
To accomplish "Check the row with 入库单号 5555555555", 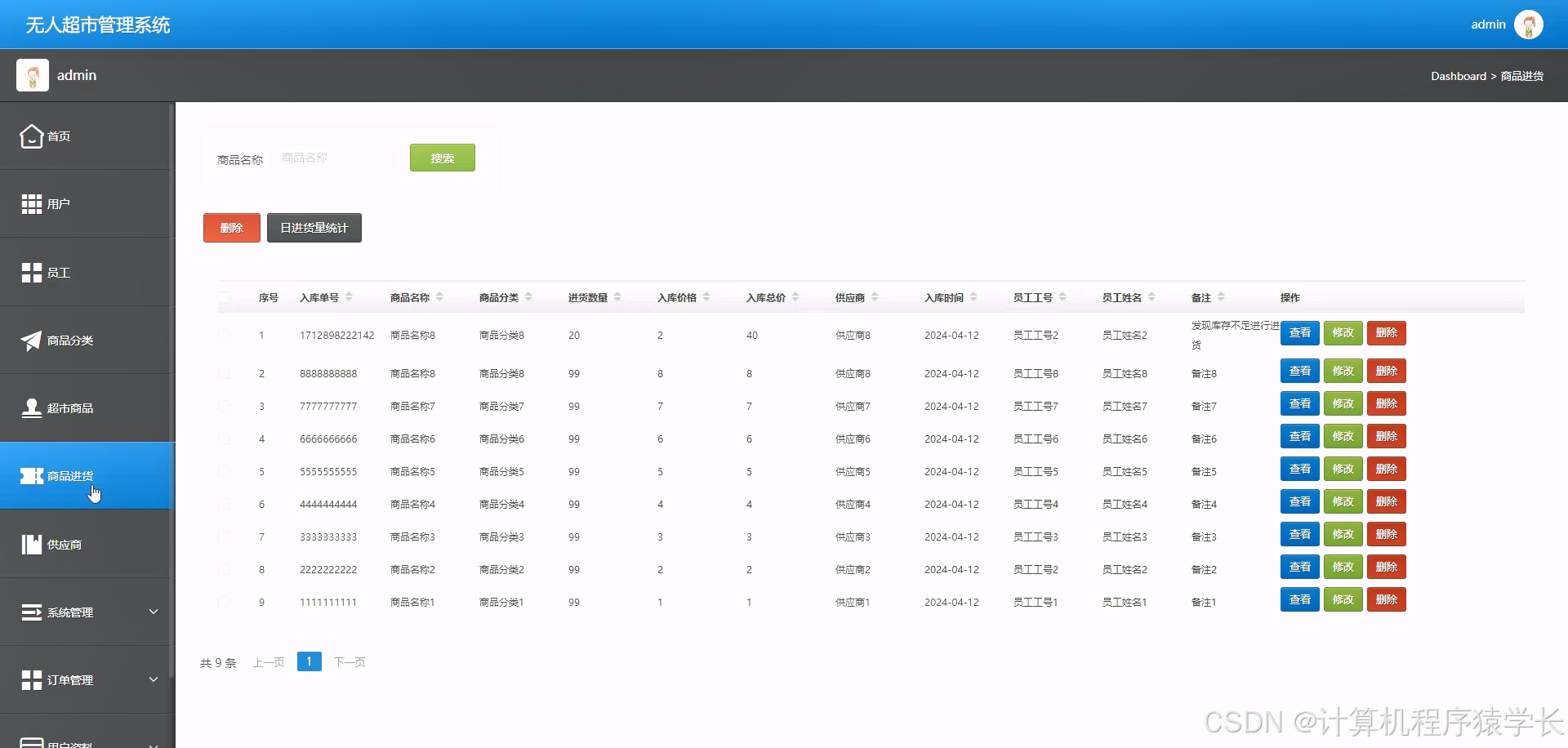I will tap(224, 471).
